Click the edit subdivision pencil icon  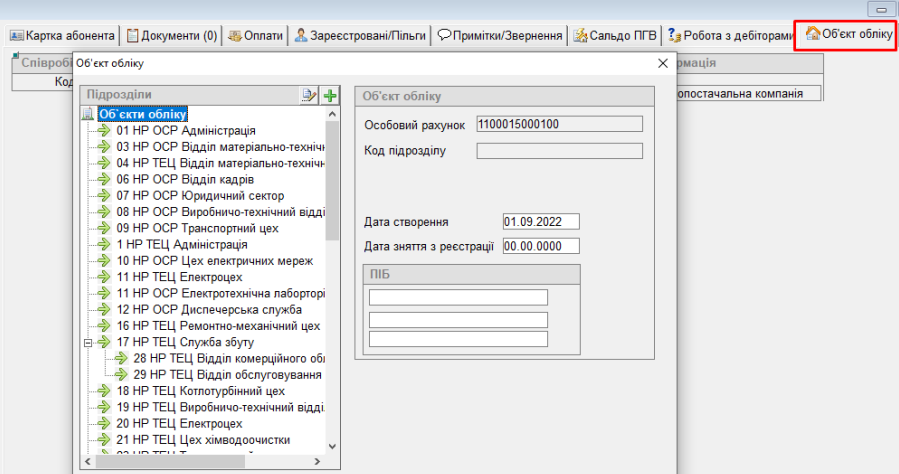(x=310, y=95)
